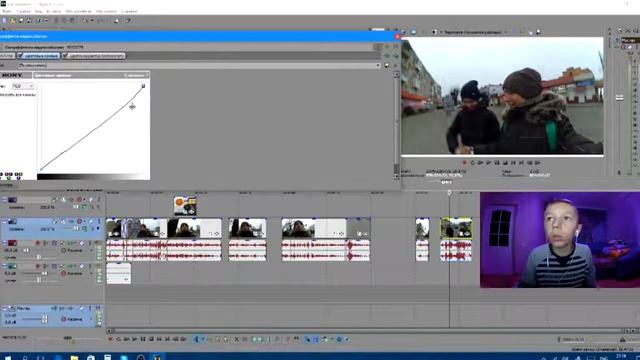This screenshot has width=640, height=360.
Task: Click the delete preset icon in the FX dialog
Action: point(395,65)
